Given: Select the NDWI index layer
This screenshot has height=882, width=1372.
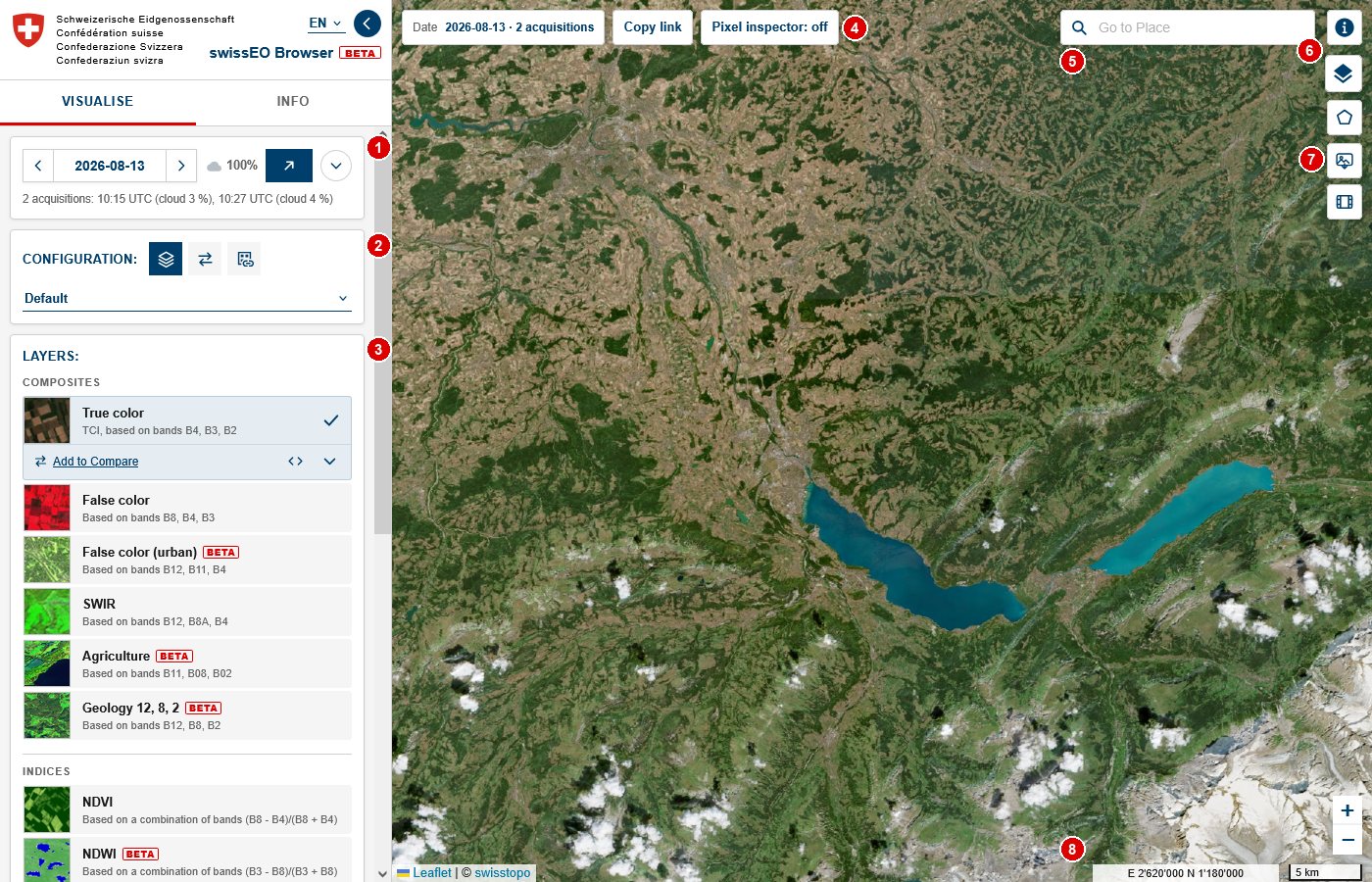Looking at the screenshot, I should [187, 861].
